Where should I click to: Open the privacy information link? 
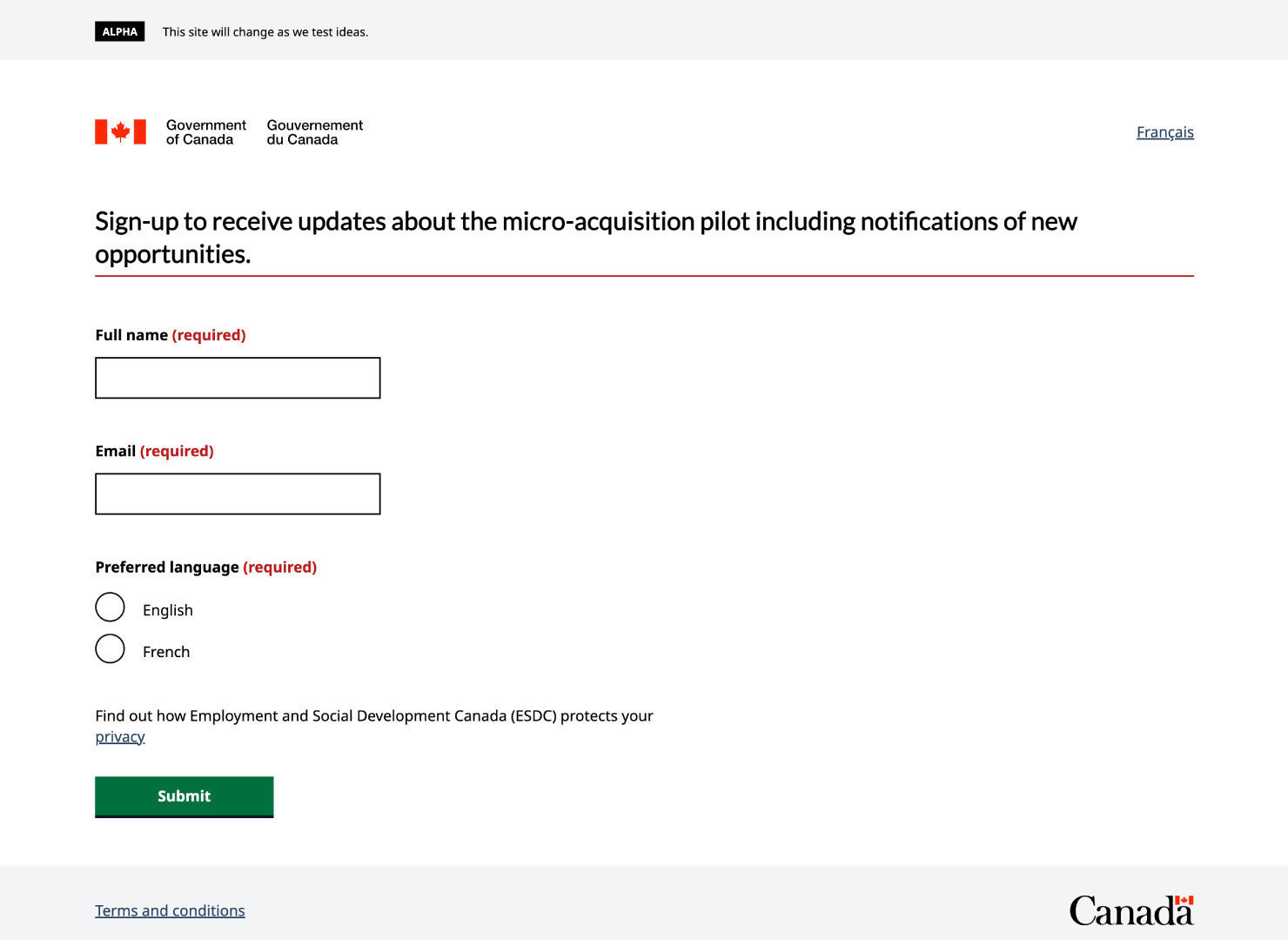(x=119, y=736)
